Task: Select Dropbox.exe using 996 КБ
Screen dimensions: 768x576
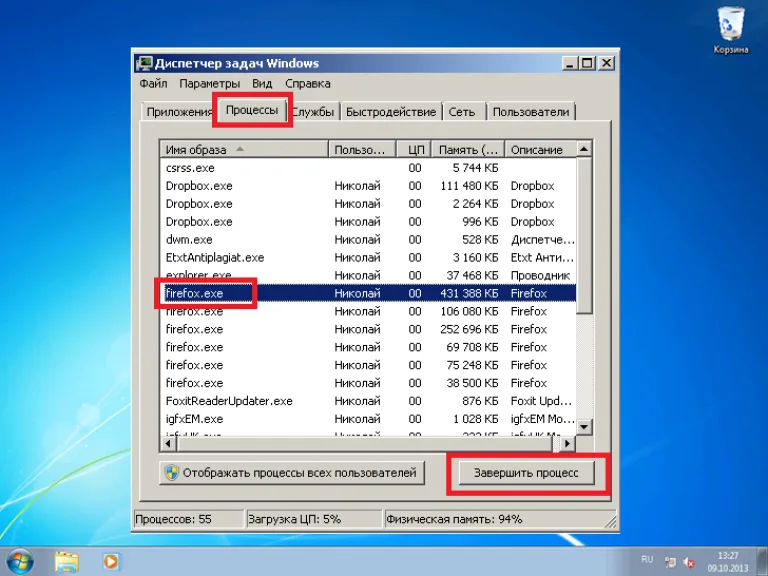Action: 368,222
